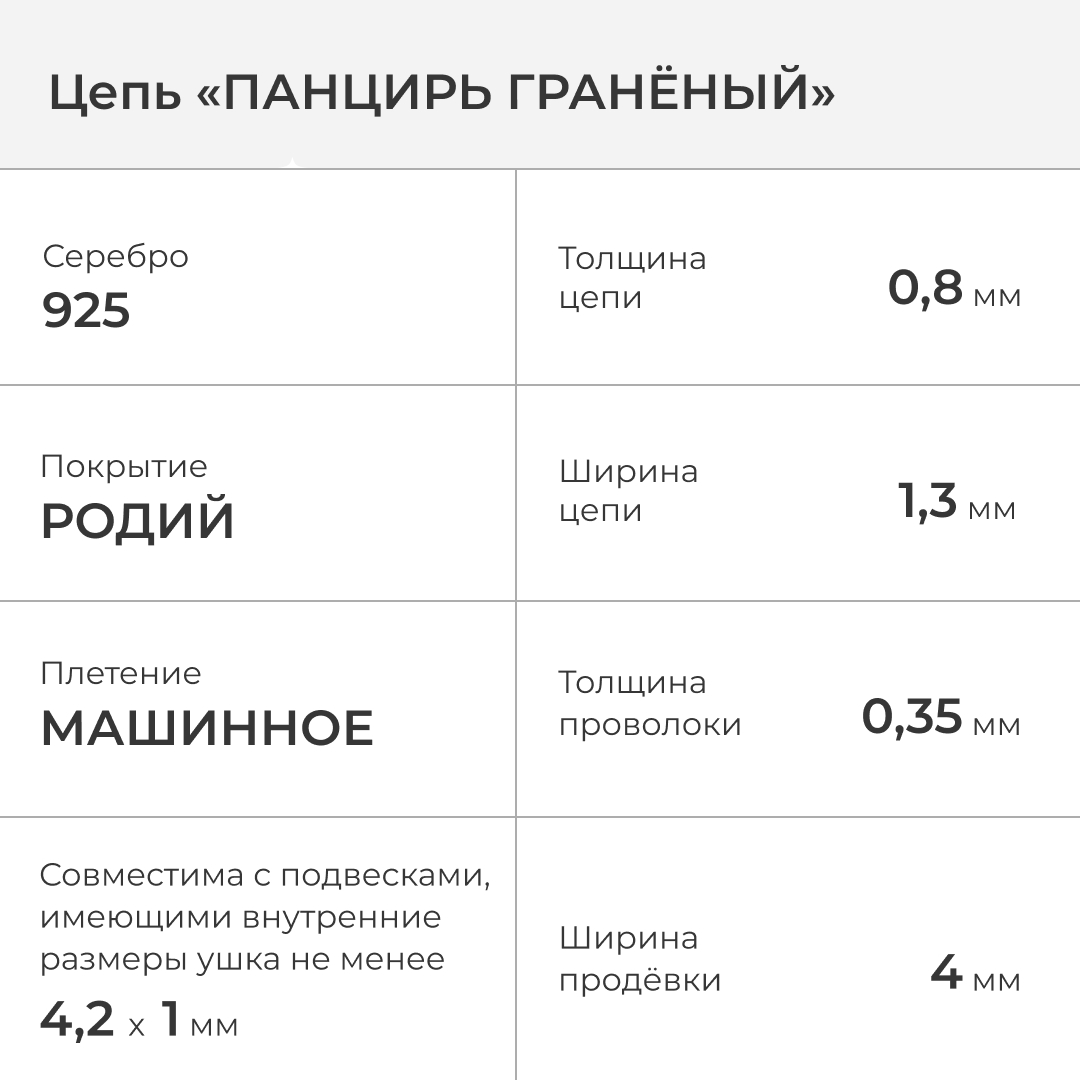Click the 4 мм threading width value
This screenshot has width=1080, height=1080.
click(975, 973)
